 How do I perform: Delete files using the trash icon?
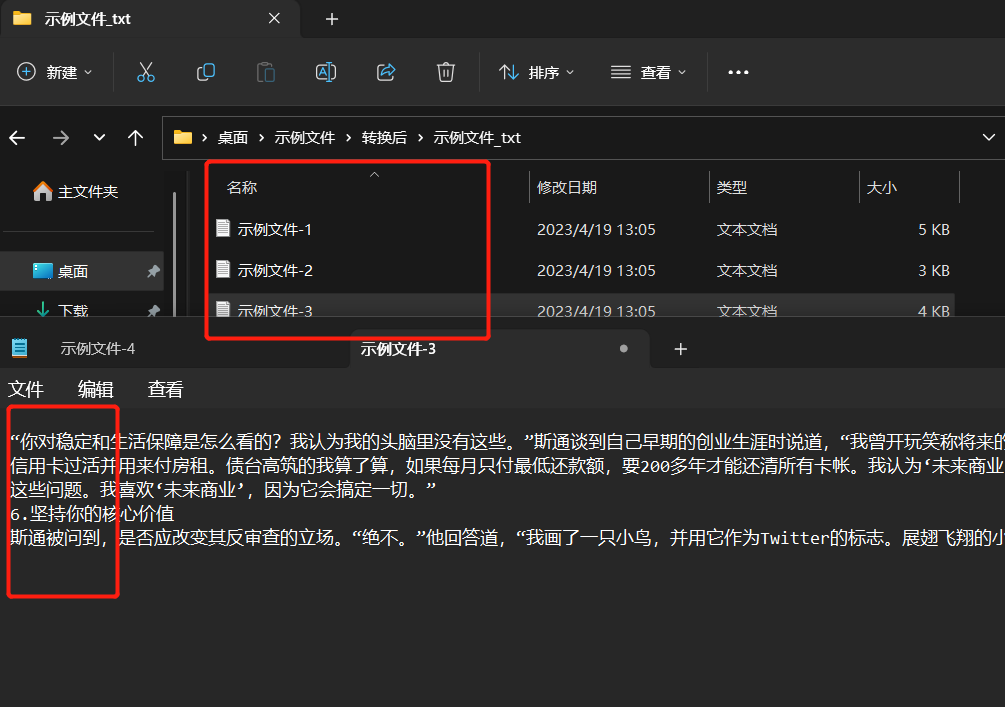pos(445,71)
